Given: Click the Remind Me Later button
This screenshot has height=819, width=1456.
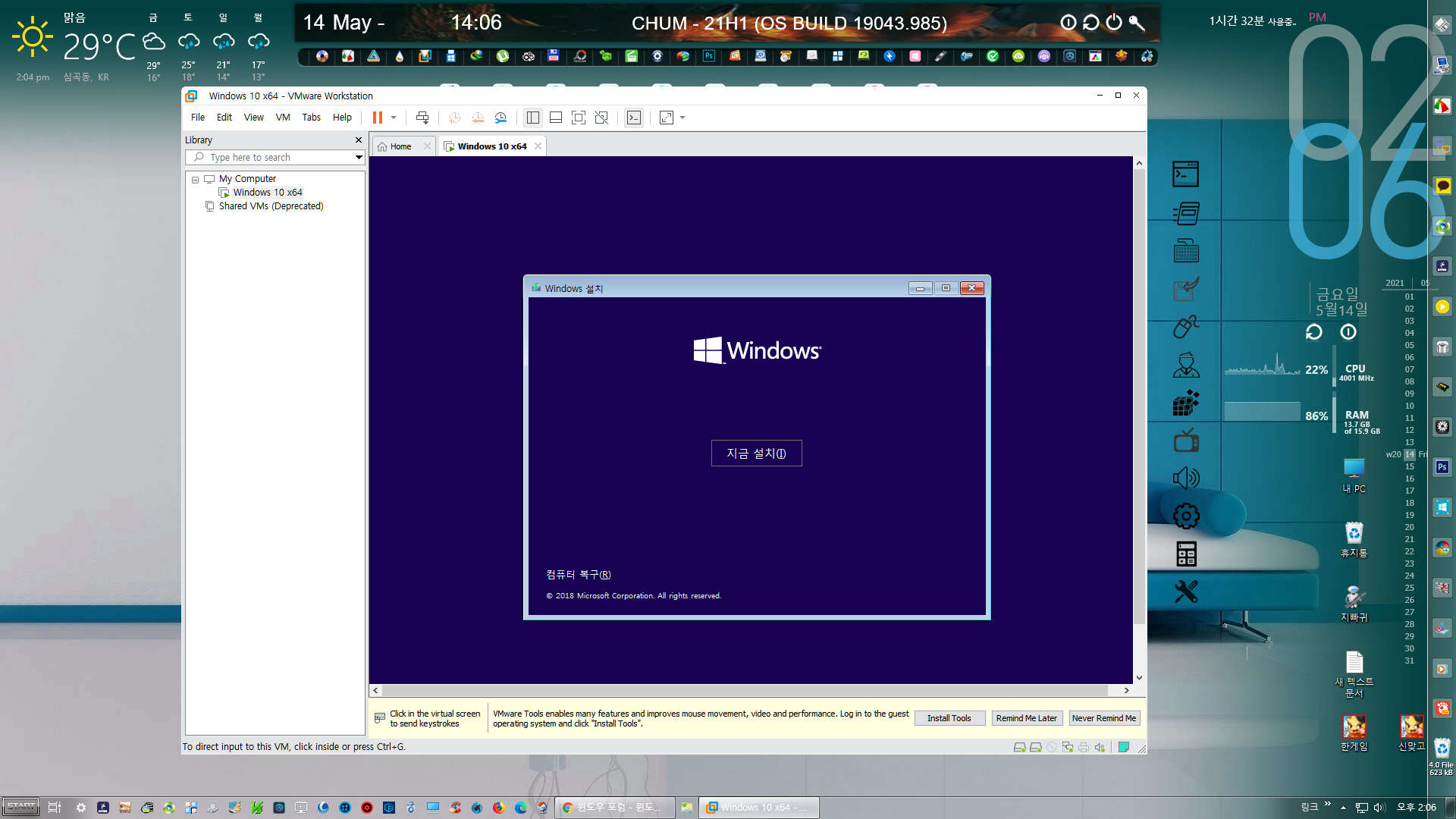Looking at the screenshot, I should (1026, 718).
